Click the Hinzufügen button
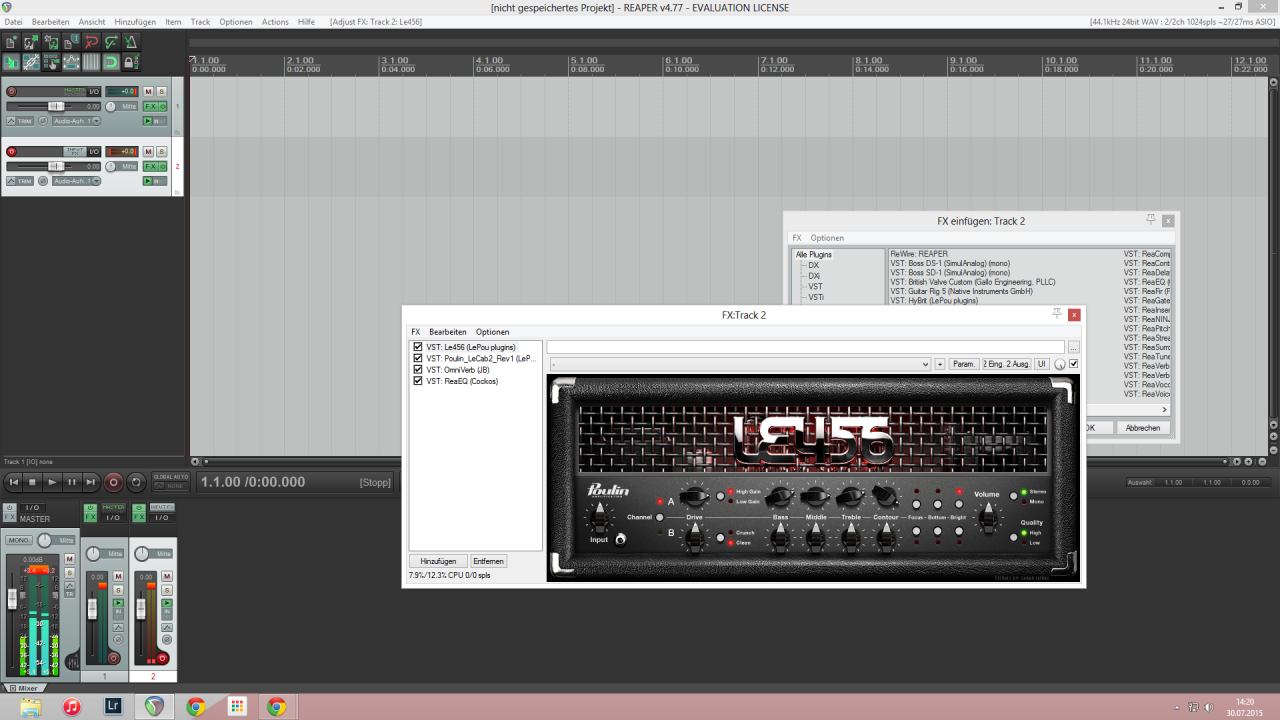The height and width of the screenshot is (720, 1280). point(438,561)
